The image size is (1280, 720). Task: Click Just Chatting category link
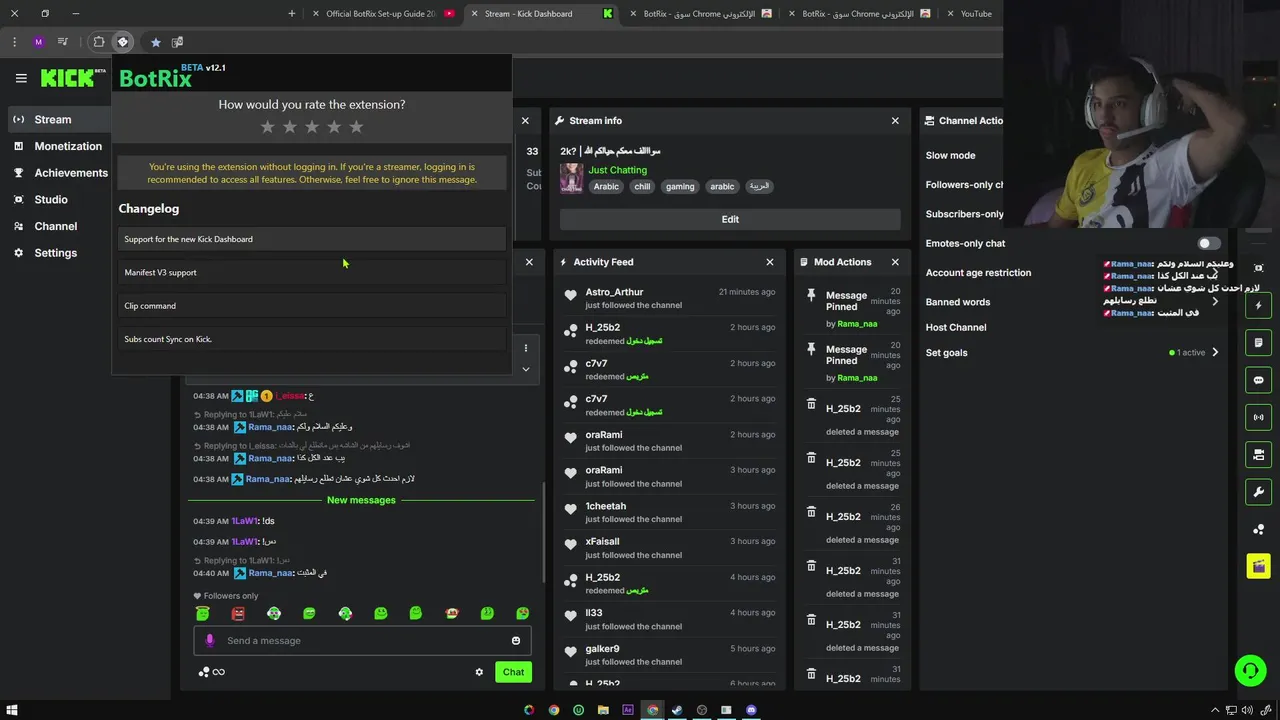pyautogui.click(x=617, y=170)
